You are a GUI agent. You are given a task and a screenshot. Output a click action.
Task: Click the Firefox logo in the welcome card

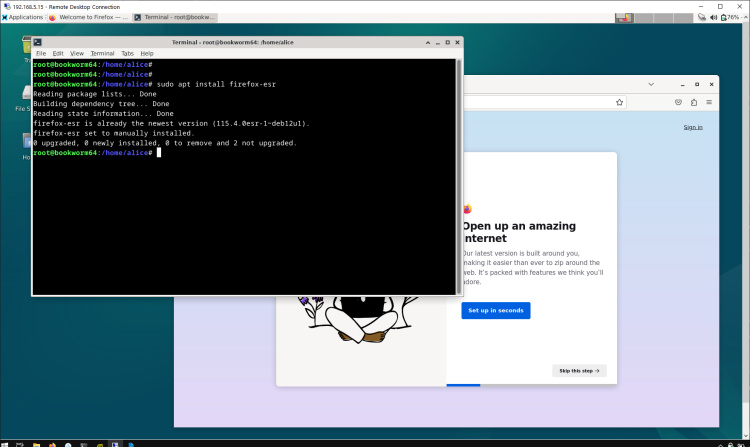467,209
